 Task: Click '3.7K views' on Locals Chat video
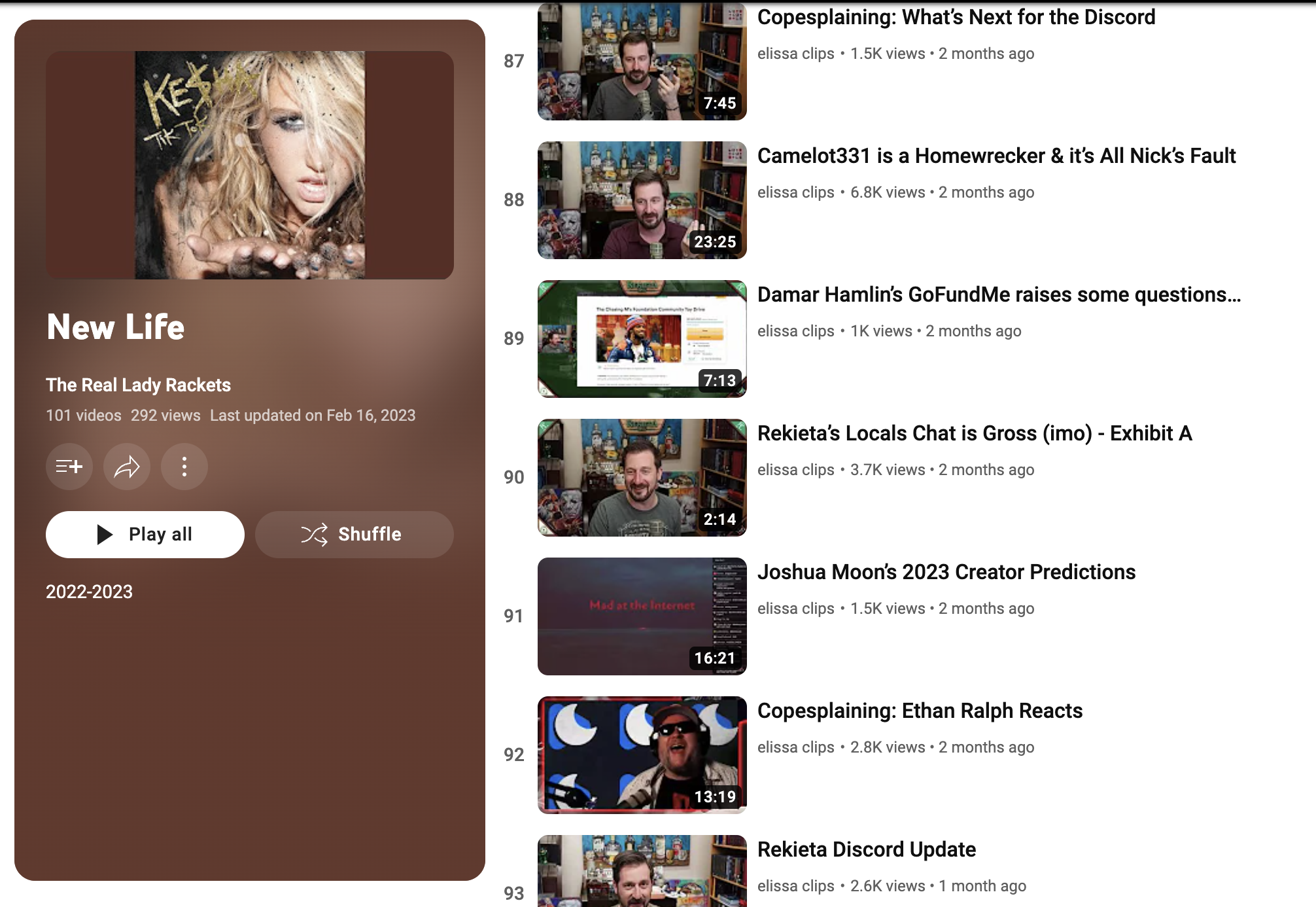pyautogui.click(x=888, y=470)
